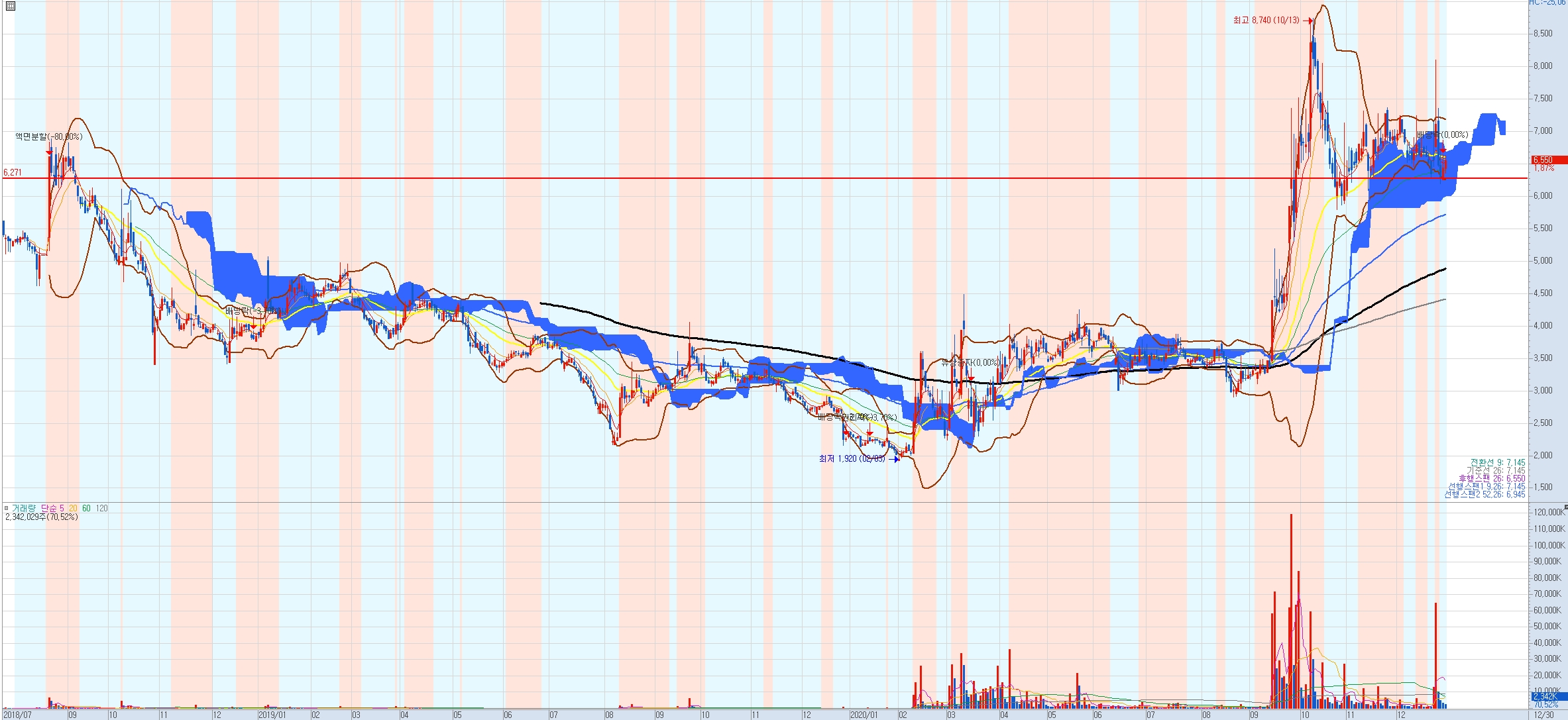Screen dimensions: 1568x720
Task: Click the 2020/01 date label on time axis
Action: click(864, 715)
